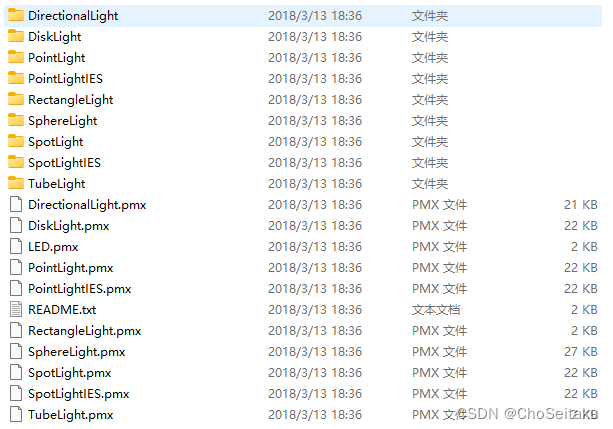Viewport: 613px width, 429px height.
Task: Click the LED.pmx file icon
Action: pos(16,246)
